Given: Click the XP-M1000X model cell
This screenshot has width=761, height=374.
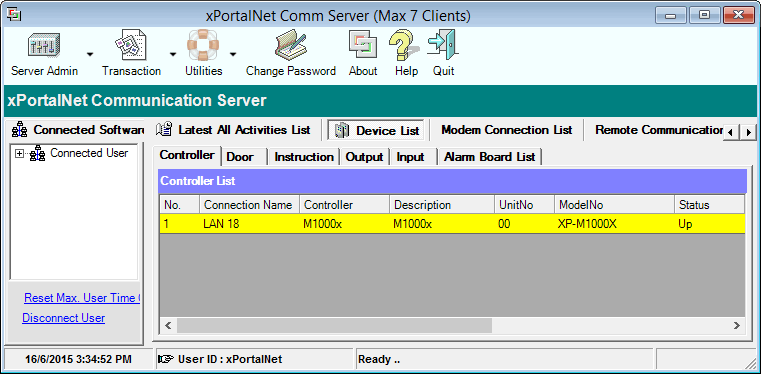Looking at the screenshot, I should click(614, 224).
